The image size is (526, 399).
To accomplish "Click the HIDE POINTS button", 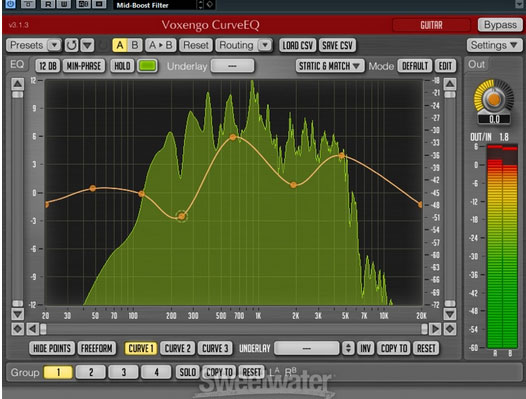I will pyautogui.click(x=52, y=348).
